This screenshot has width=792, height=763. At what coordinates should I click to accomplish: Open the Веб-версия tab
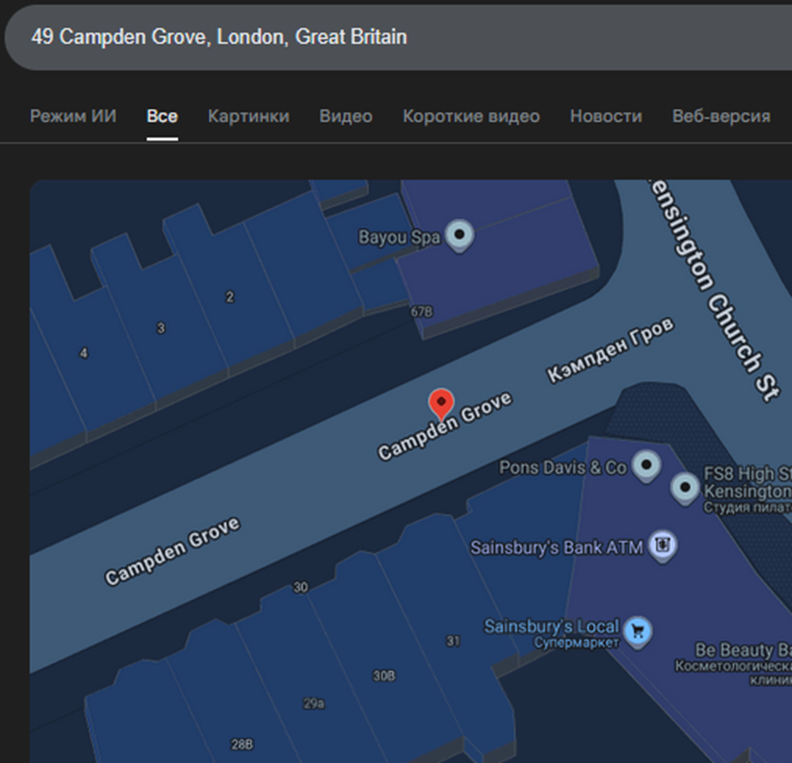point(721,116)
